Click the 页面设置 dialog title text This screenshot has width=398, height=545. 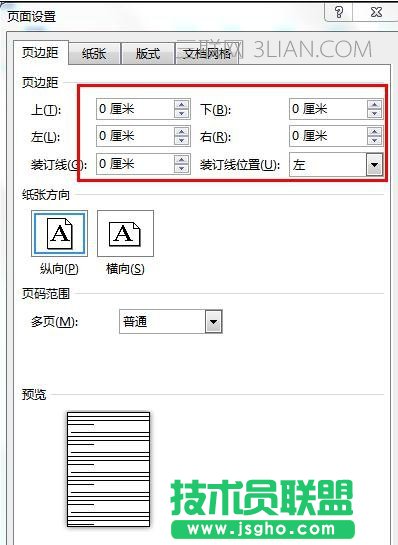pyautogui.click(x=32, y=16)
